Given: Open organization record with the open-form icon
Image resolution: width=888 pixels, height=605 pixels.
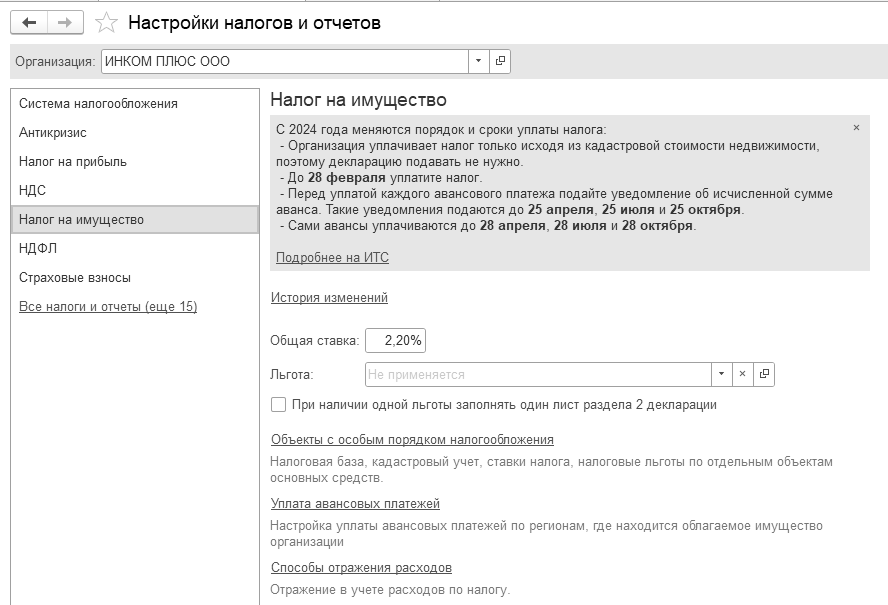Looking at the screenshot, I should pos(501,61).
